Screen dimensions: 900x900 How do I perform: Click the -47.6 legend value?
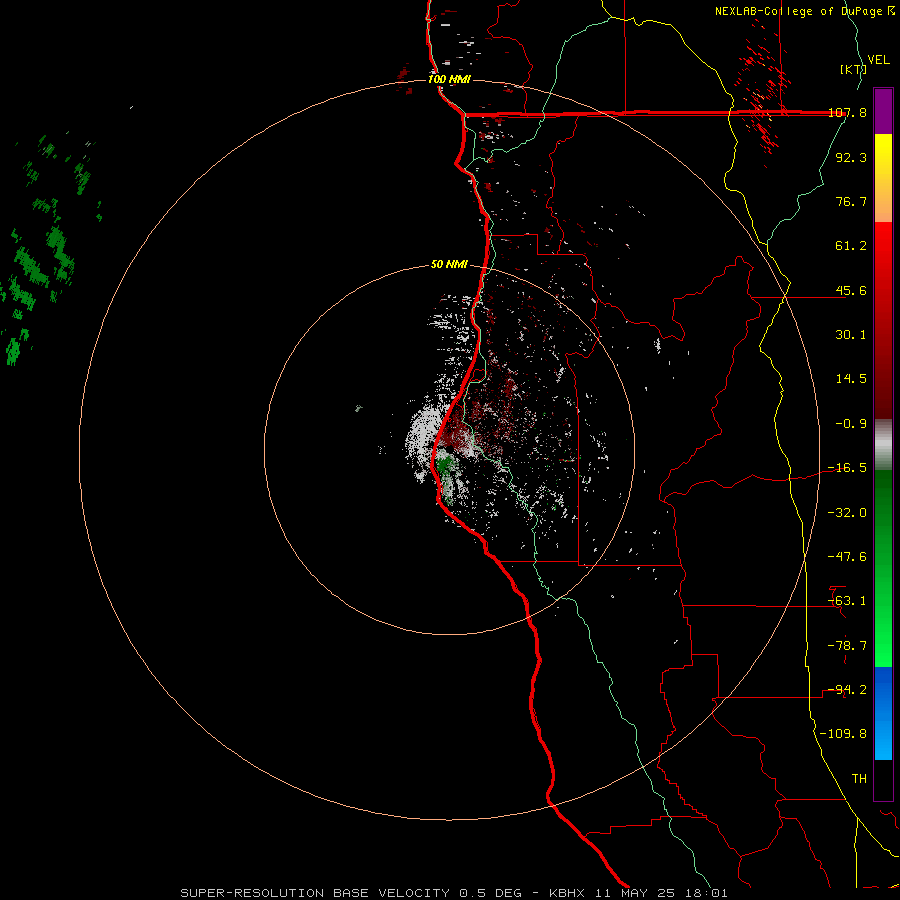(x=847, y=557)
